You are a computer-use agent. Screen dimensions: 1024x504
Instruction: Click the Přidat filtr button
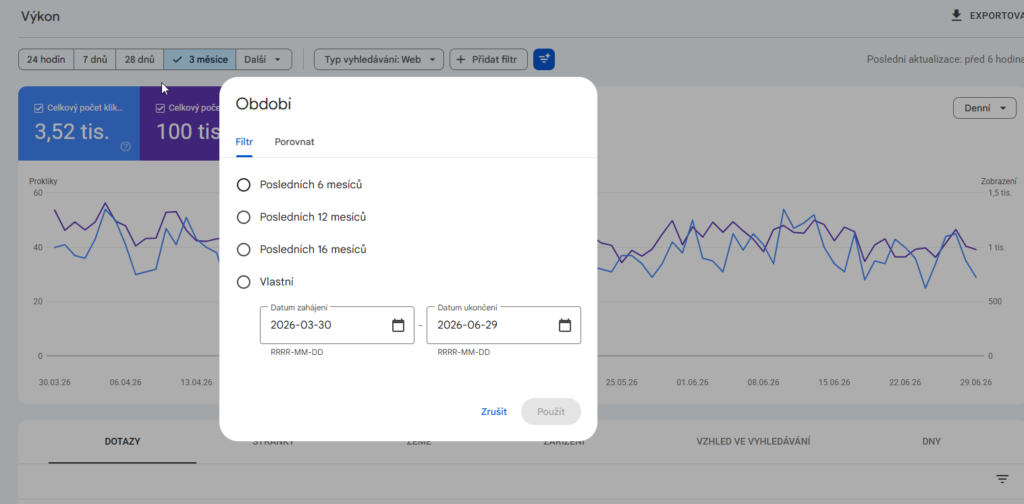(x=488, y=59)
